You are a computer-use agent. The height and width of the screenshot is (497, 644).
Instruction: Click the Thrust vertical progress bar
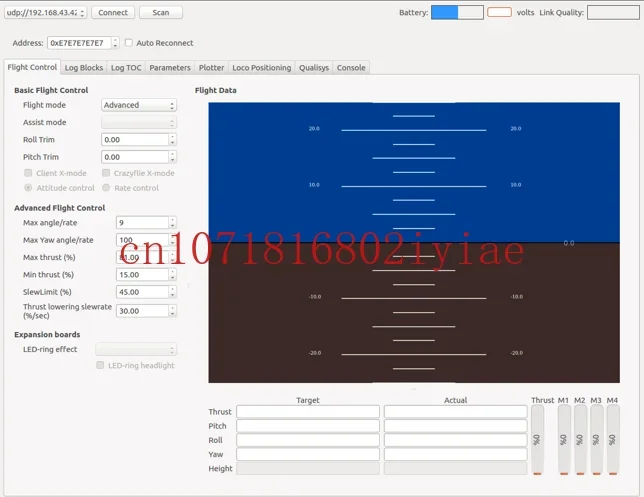(537, 440)
